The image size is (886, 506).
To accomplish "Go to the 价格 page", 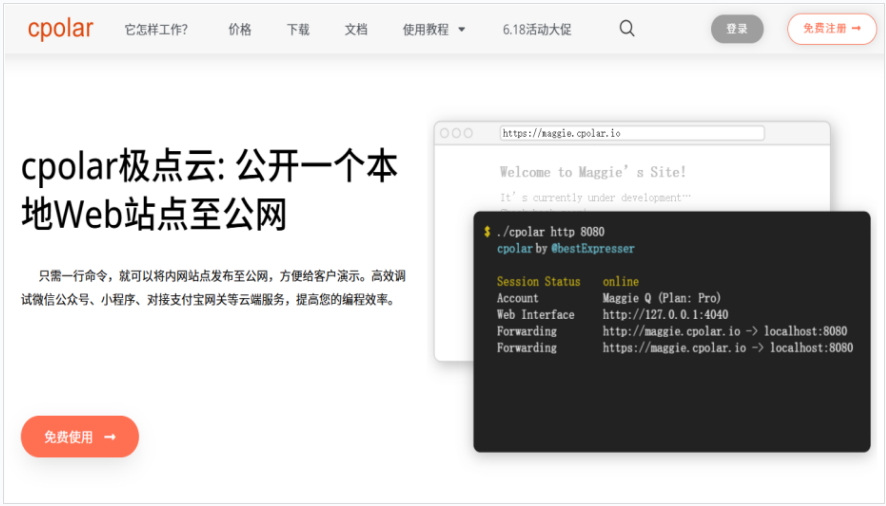I will click(x=240, y=30).
